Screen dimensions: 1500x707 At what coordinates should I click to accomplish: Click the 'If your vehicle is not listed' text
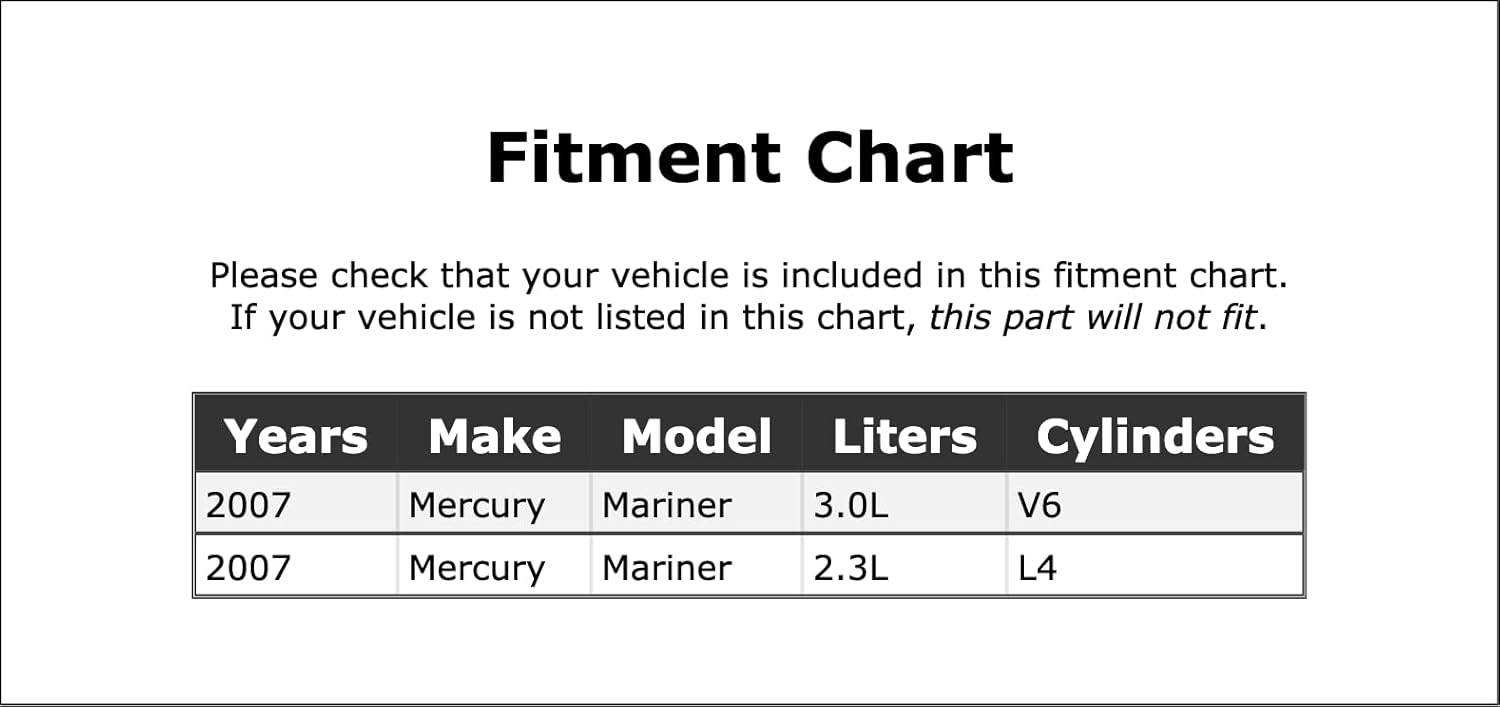(573, 318)
